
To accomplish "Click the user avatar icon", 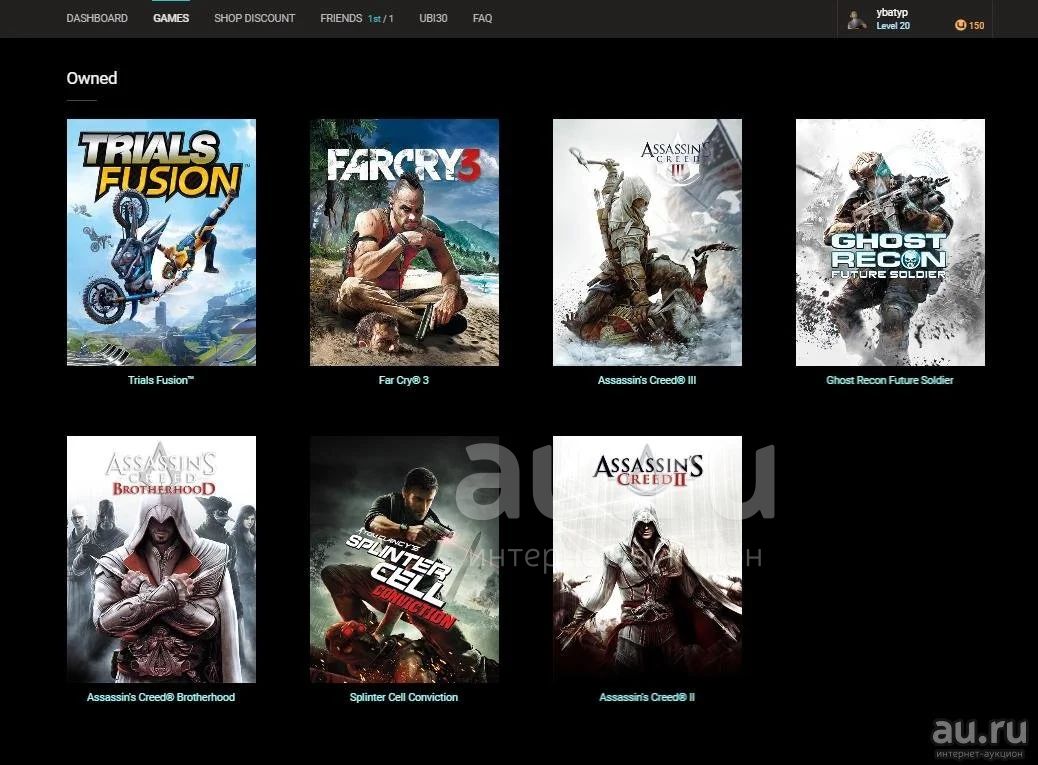I will point(857,20).
